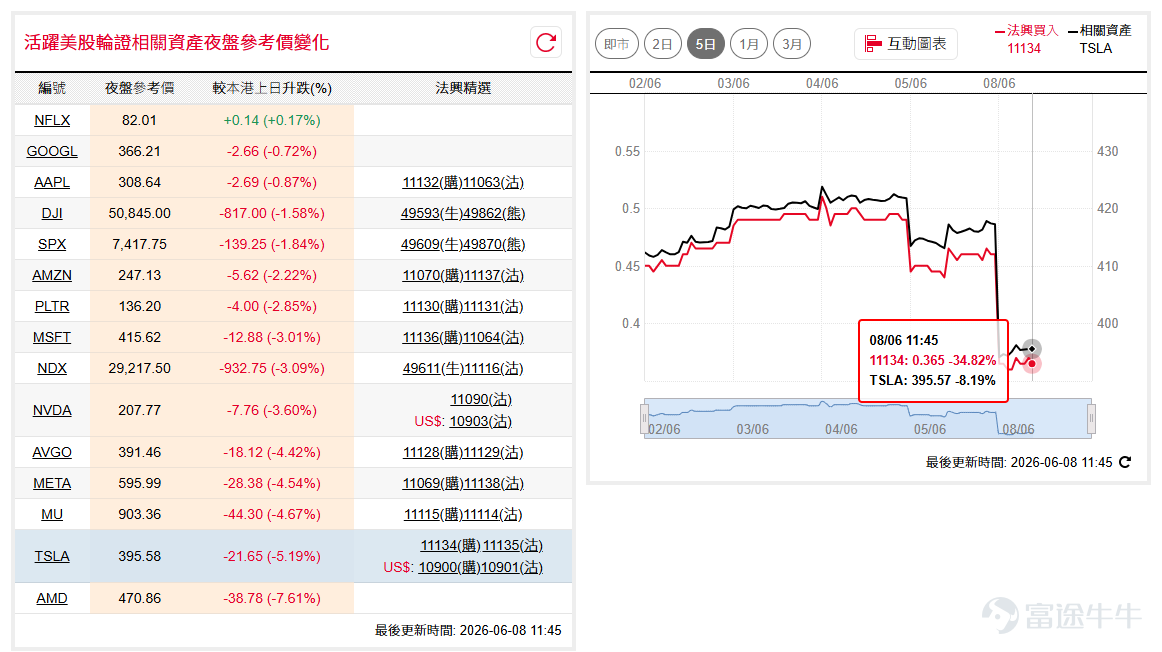The image size is (1162, 652).
Task: Open TSLA warrant 11134(購)
Action: (451, 546)
